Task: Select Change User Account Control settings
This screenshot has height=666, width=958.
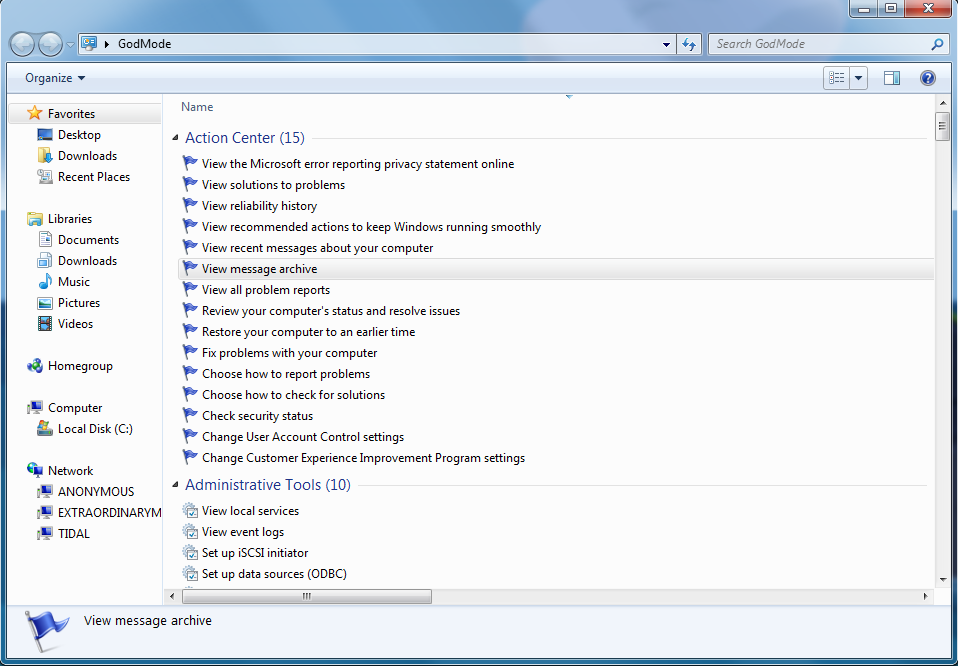Action: click(303, 437)
